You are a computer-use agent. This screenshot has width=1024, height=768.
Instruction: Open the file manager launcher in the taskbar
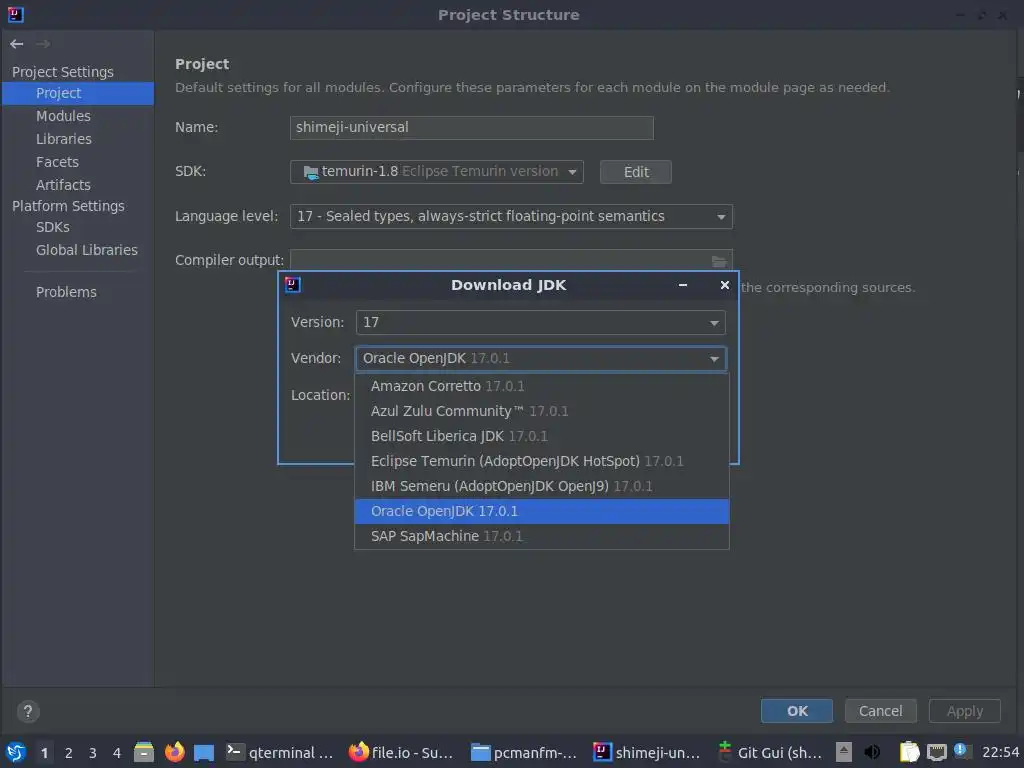point(144,752)
